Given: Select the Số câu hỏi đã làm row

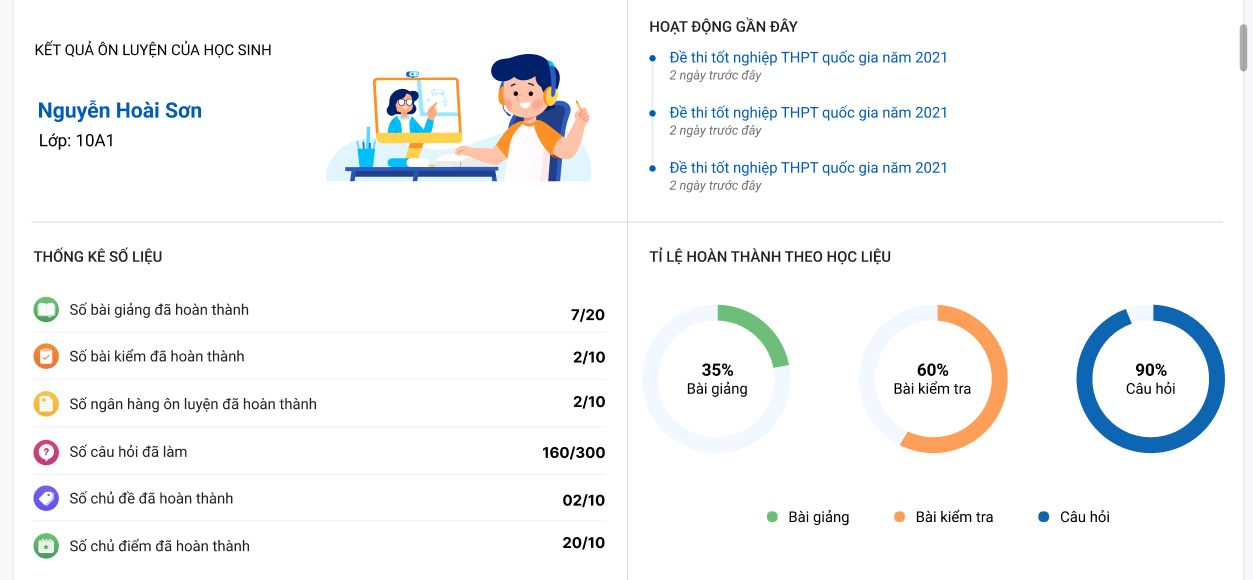Looking at the screenshot, I should pyautogui.click(x=319, y=452).
